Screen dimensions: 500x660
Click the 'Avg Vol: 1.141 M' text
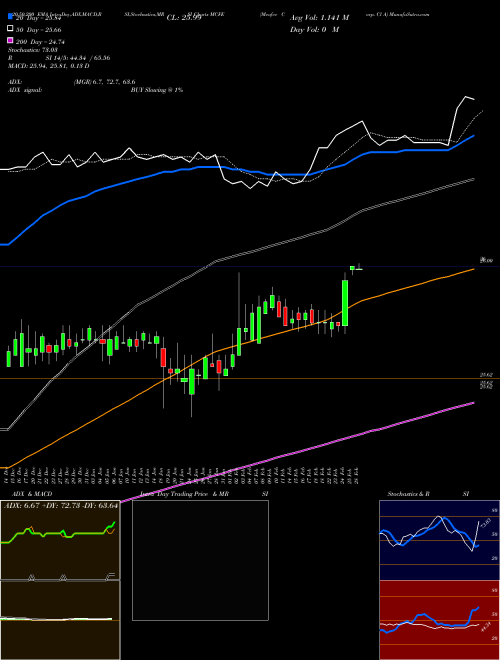pos(319,18)
